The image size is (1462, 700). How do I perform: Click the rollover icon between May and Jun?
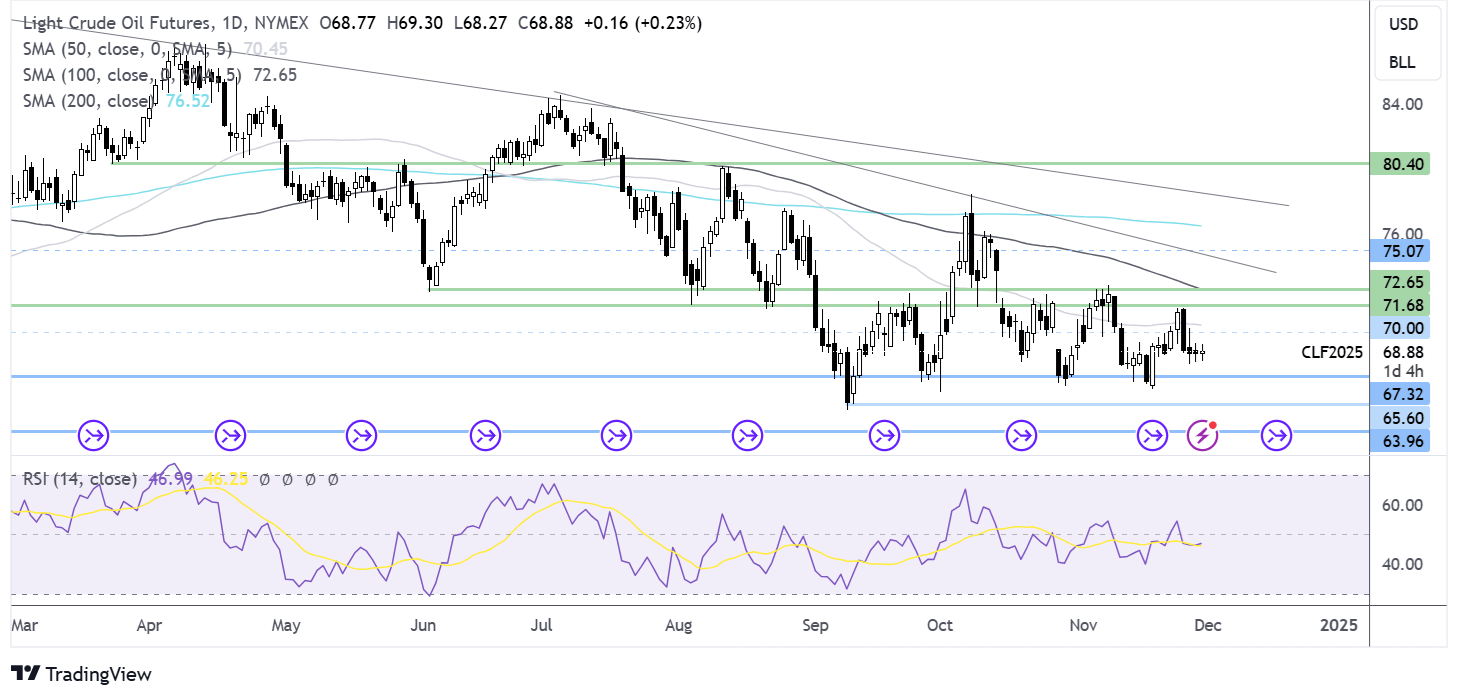point(360,435)
